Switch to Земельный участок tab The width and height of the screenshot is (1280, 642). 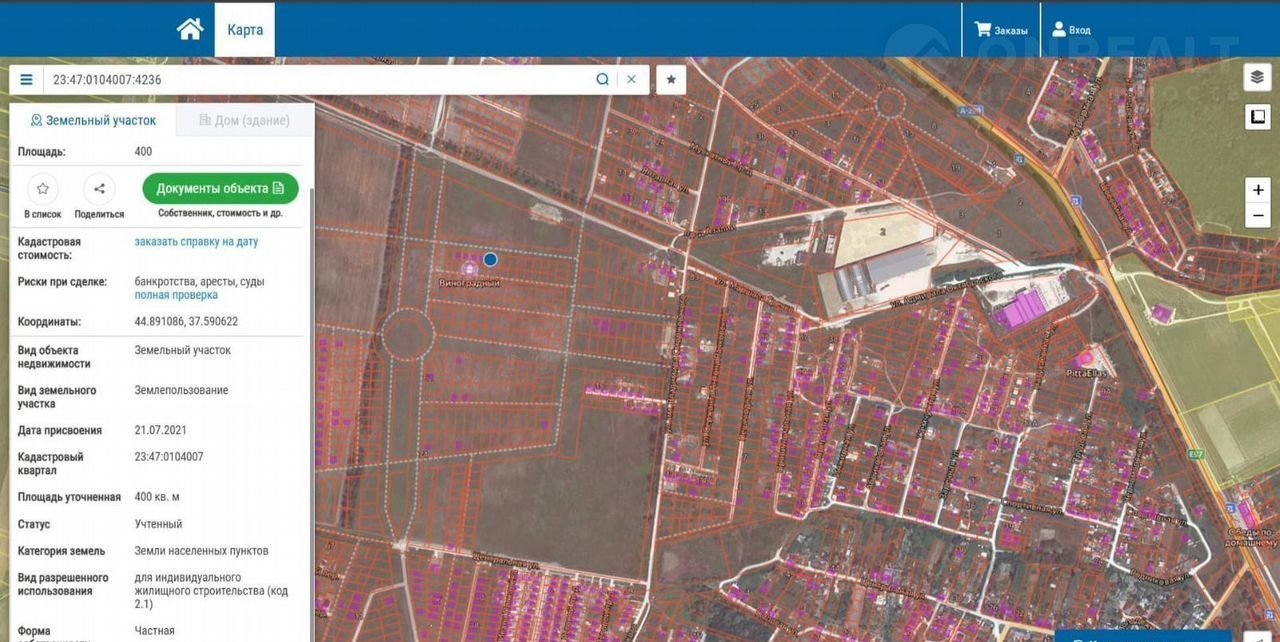94,120
